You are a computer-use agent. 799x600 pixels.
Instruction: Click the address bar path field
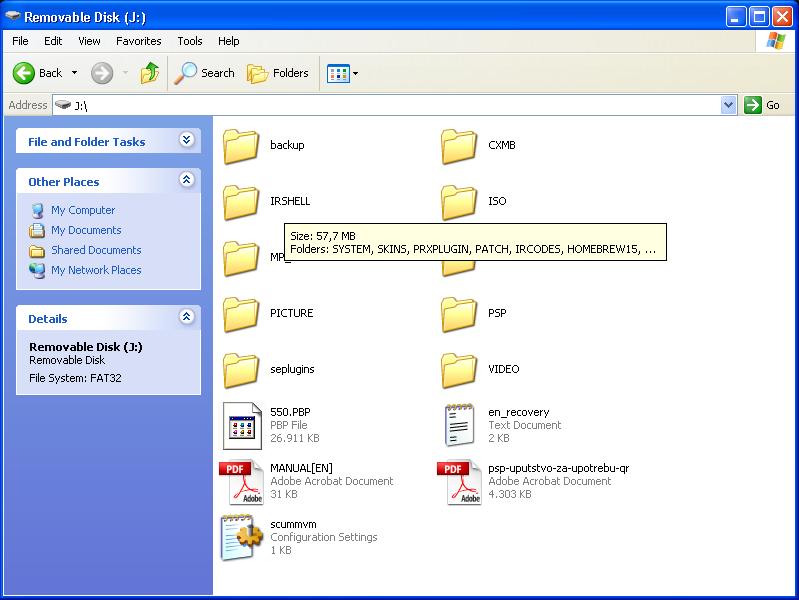coord(387,105)
